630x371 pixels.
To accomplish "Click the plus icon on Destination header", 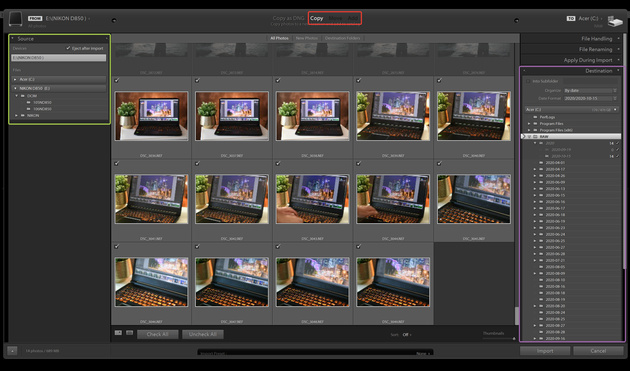I will click(x=524, y=71).
